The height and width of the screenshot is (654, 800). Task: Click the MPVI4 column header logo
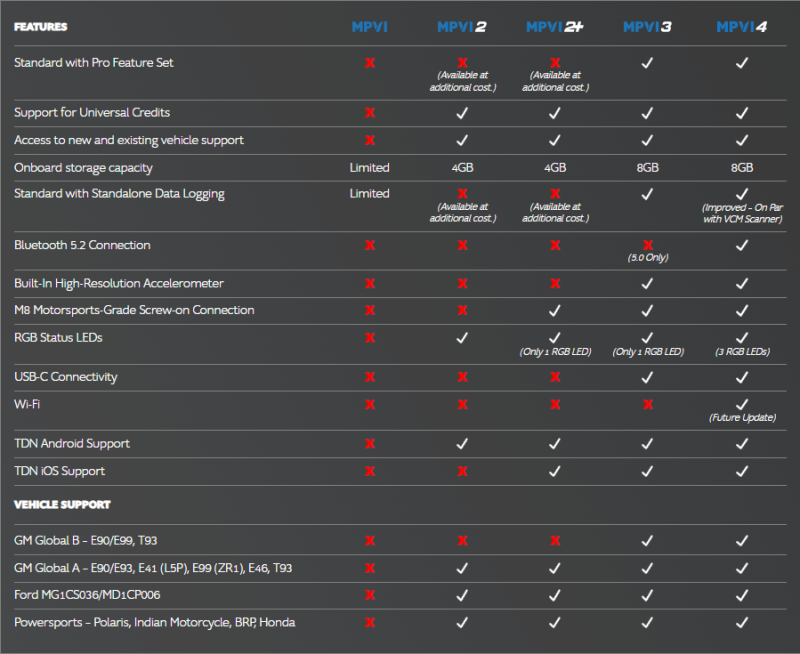tap(741, 26)
